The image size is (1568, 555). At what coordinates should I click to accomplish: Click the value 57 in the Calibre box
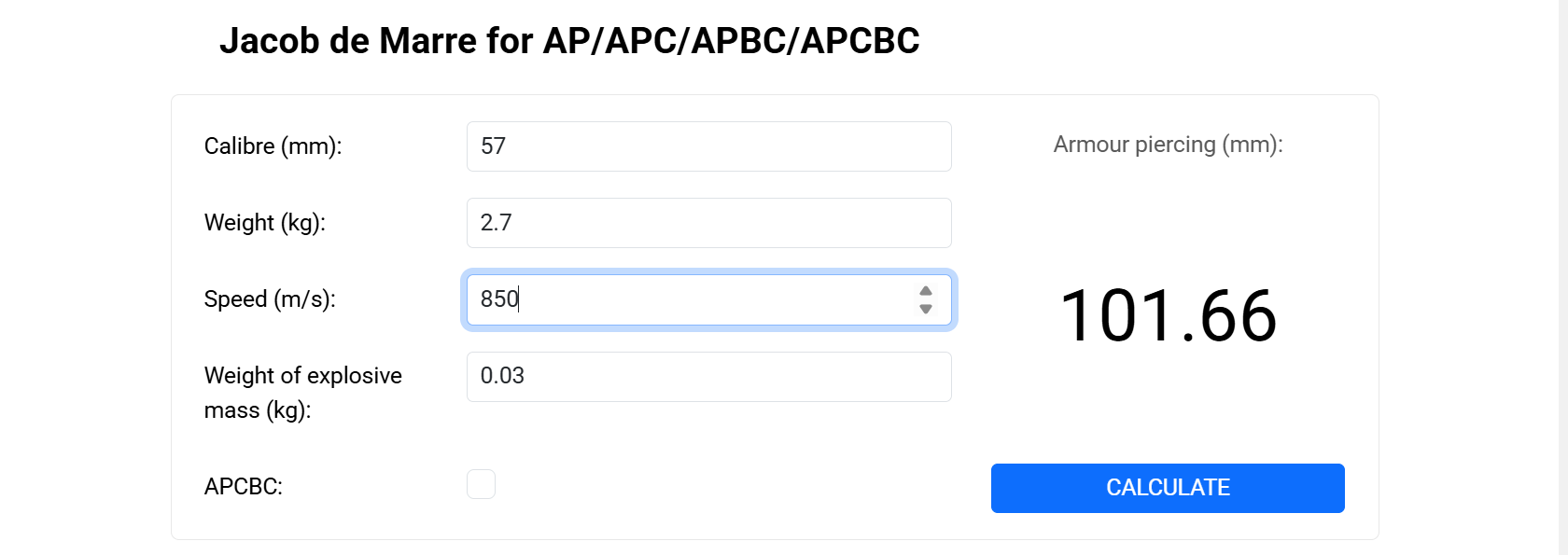pos(493,146)
